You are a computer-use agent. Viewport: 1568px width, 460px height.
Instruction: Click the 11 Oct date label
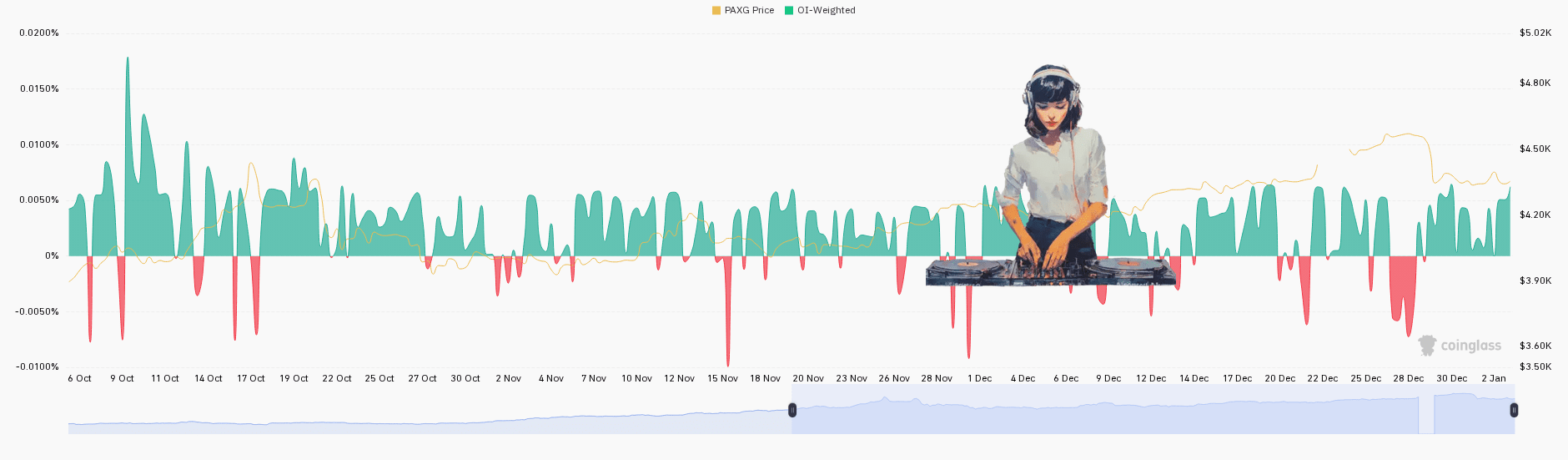(x=165, y=378)
